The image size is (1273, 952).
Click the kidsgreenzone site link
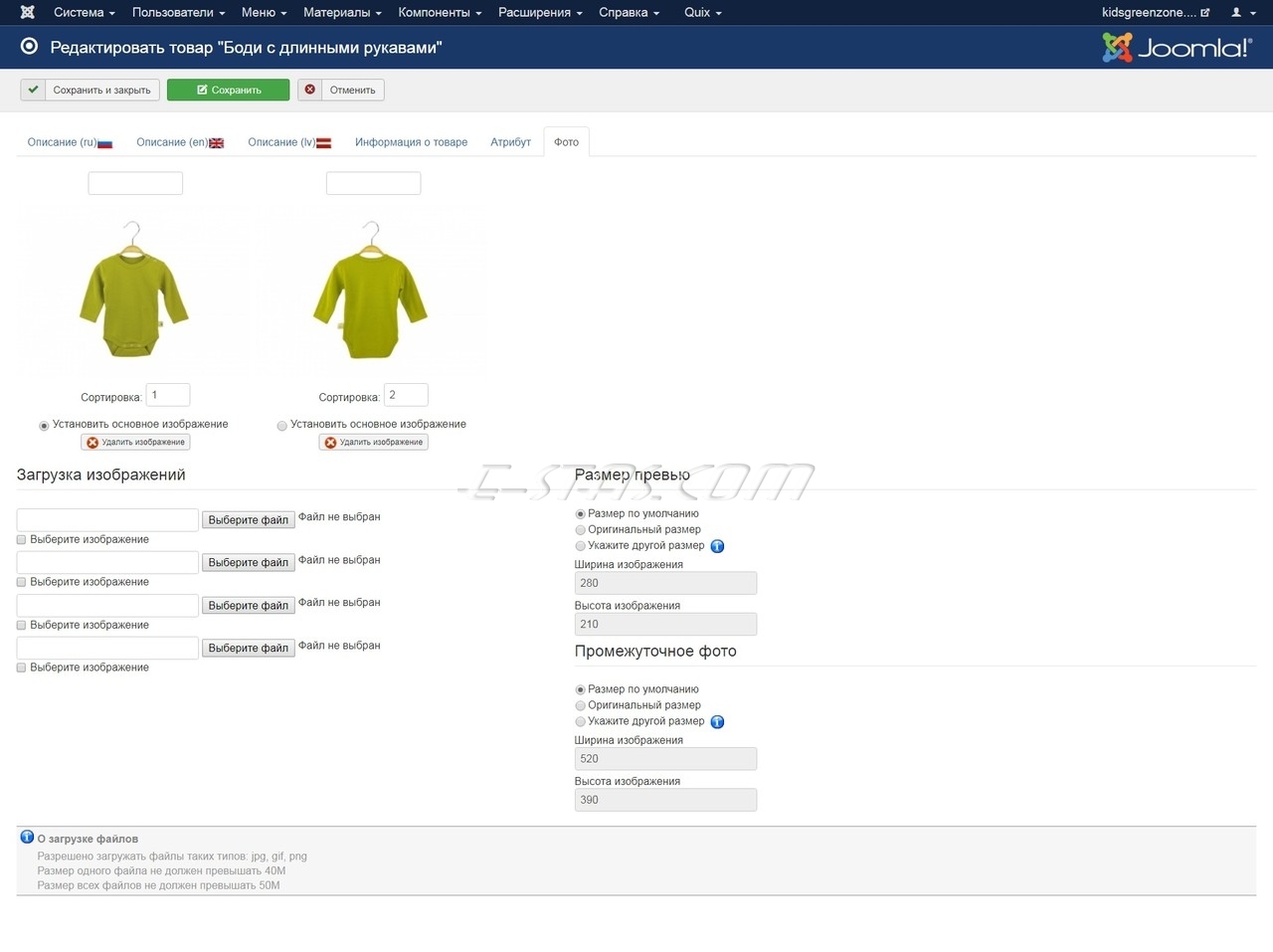[x=1156, y=12]
